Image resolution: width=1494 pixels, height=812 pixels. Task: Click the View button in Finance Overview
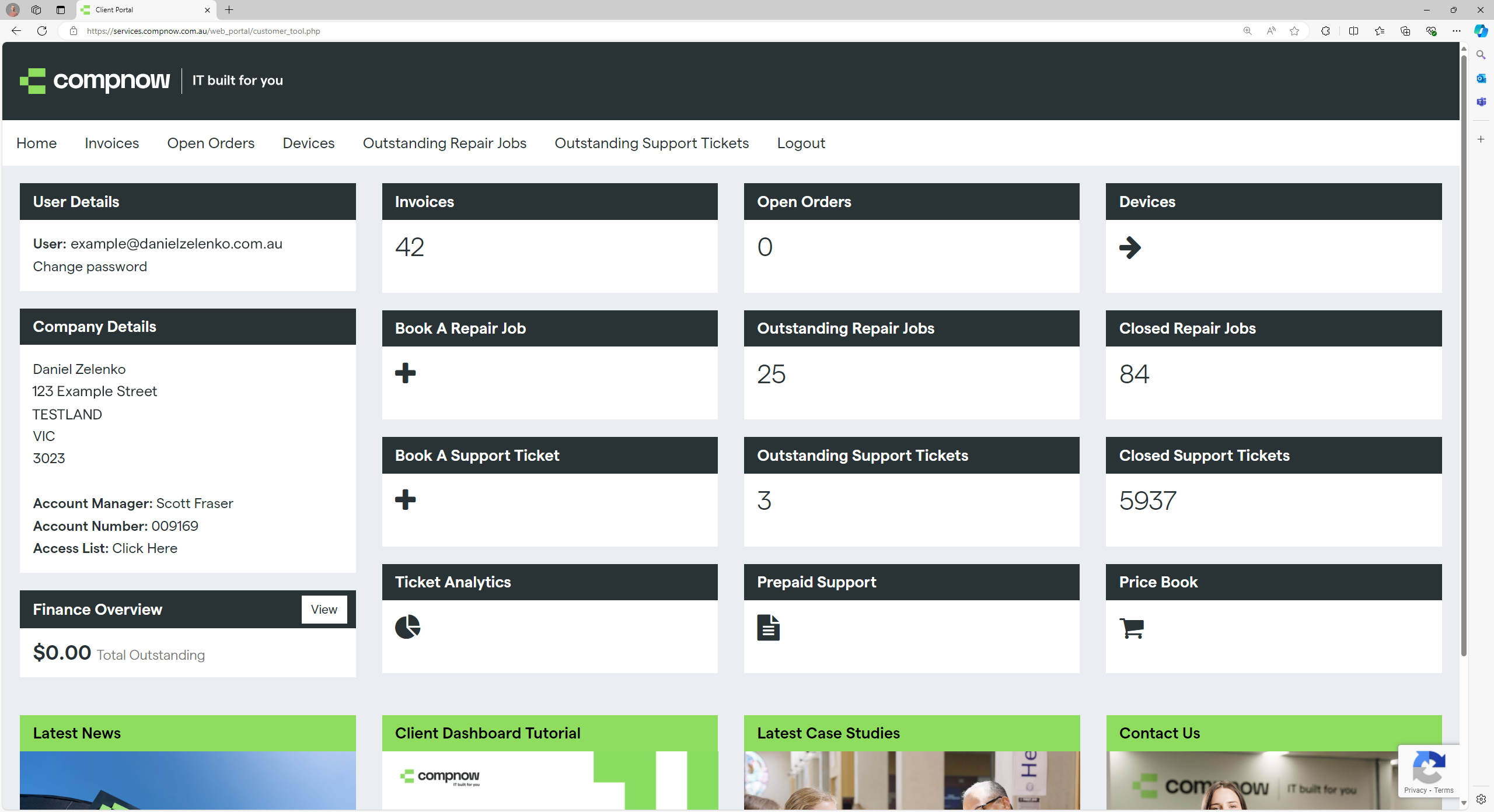click(x=324, y=610)
